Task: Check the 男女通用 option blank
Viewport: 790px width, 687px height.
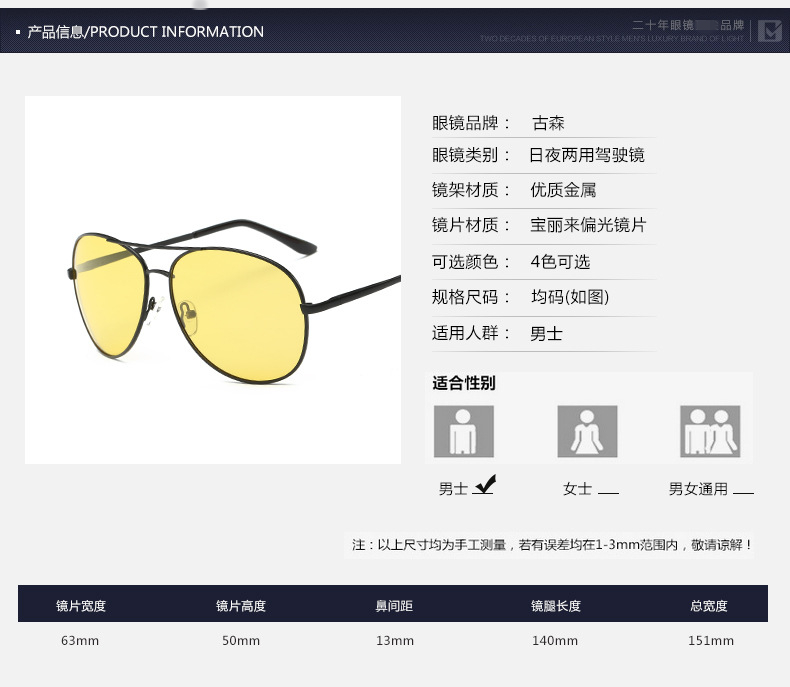Action: tap(743, 491)
